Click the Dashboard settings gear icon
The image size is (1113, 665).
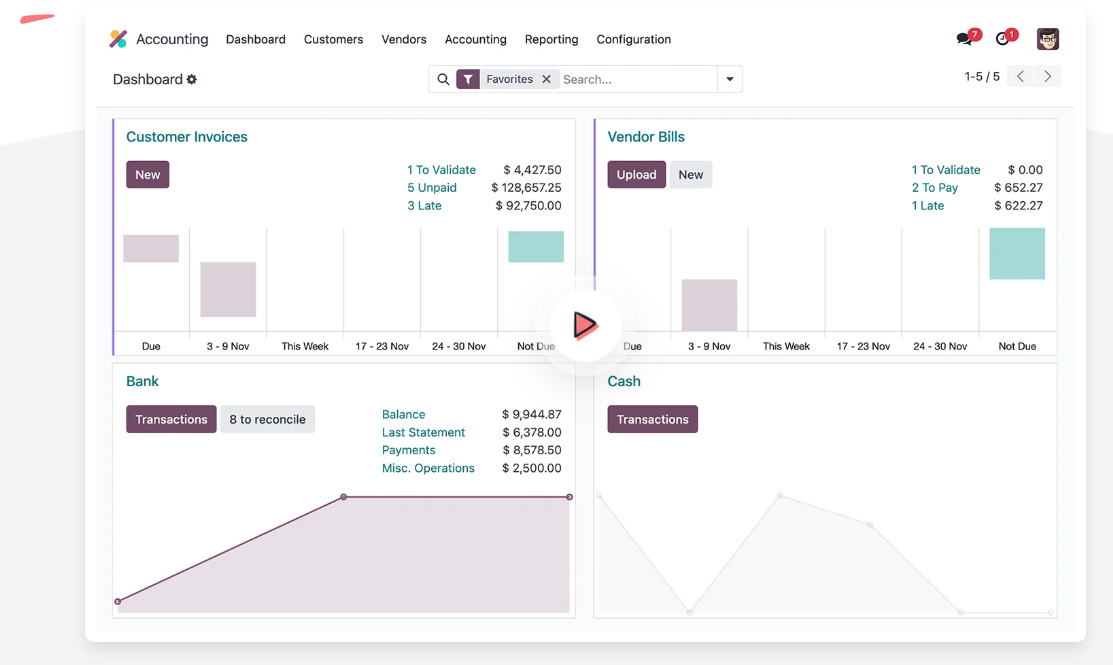[x=192, y=79]
